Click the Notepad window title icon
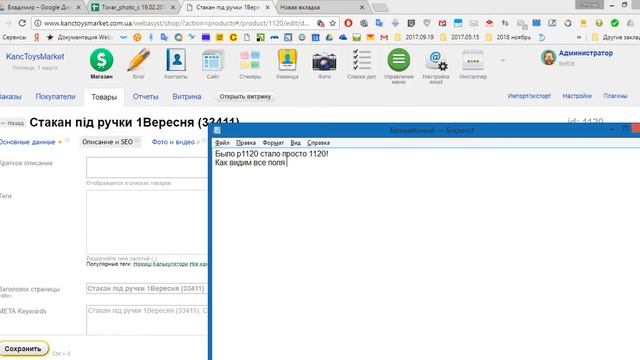The width and height of the screenshot is (640, 360). [217, 130]
